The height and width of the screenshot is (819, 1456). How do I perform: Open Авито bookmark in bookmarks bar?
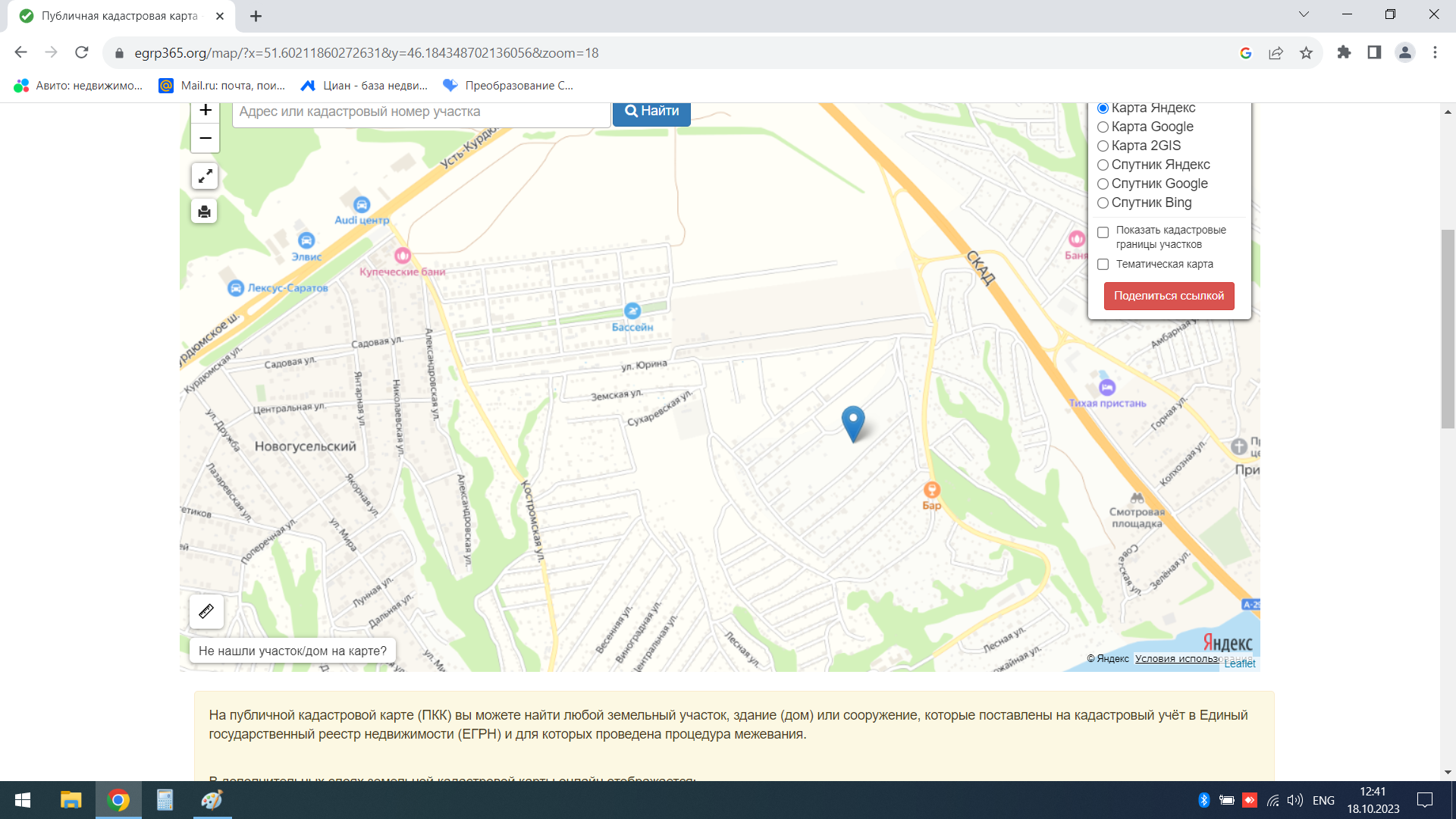[79, 86]
